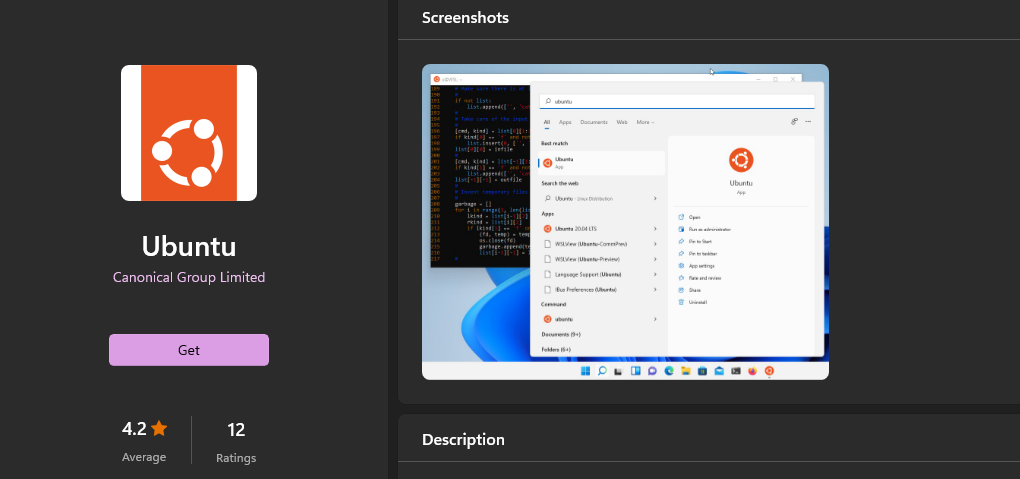Click the orange Ubuntu app logo
Viewport: 1020px width, 479px height.
click(x=189, y=133)
